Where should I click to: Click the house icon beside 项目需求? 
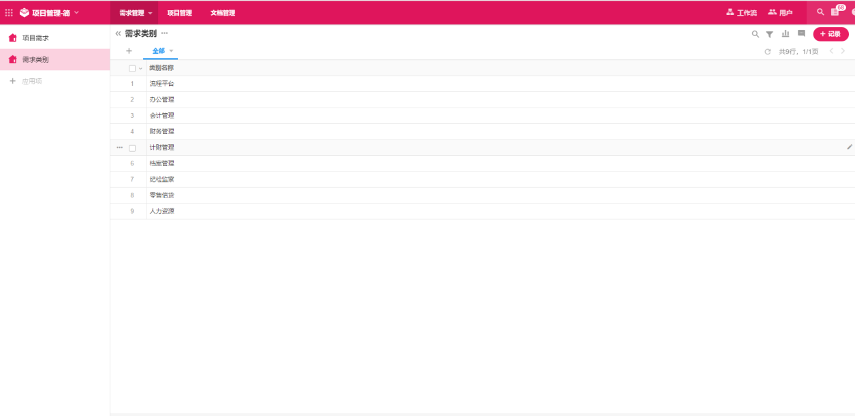13,38
